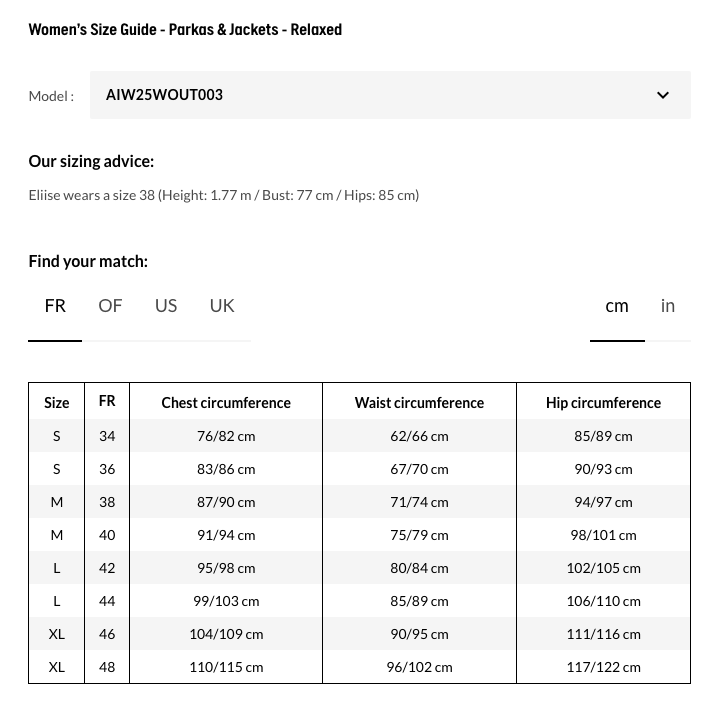Toggle units to inches
The height and width of the screenshot is (713, 705).
668,306
